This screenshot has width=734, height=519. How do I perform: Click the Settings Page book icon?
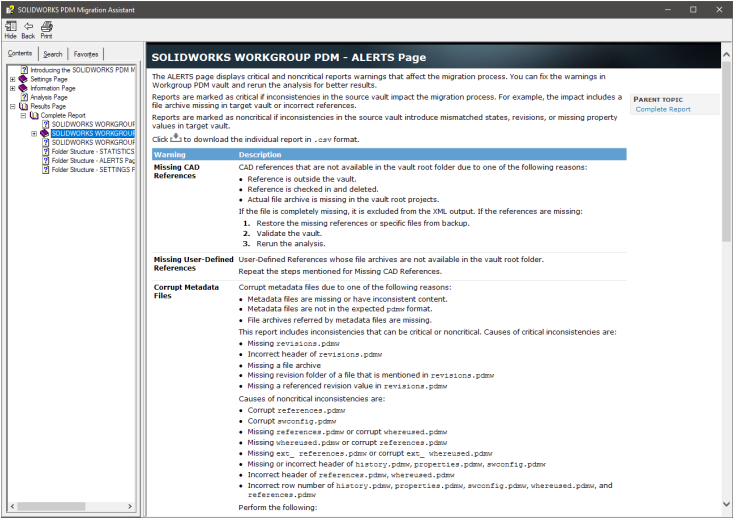[24, 79]
